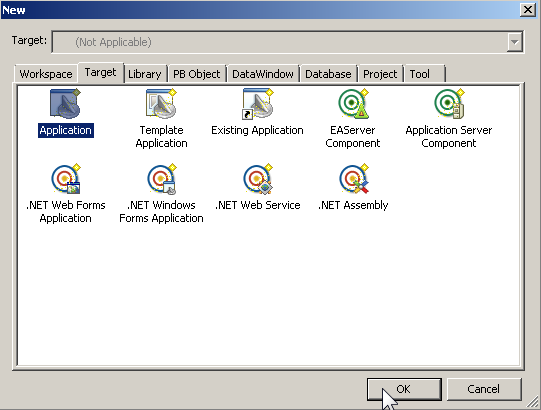Screen dimensions: 541x410
Task: Select the .NET Assembly icon
Action: click(354, 179)
